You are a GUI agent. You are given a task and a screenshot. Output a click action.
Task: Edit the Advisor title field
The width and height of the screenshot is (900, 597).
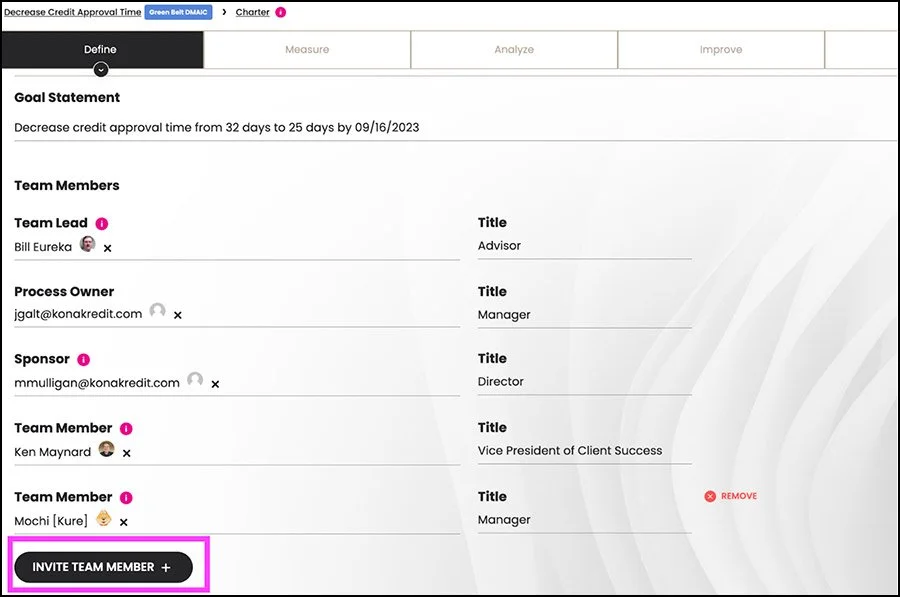(x=585, y=246)
